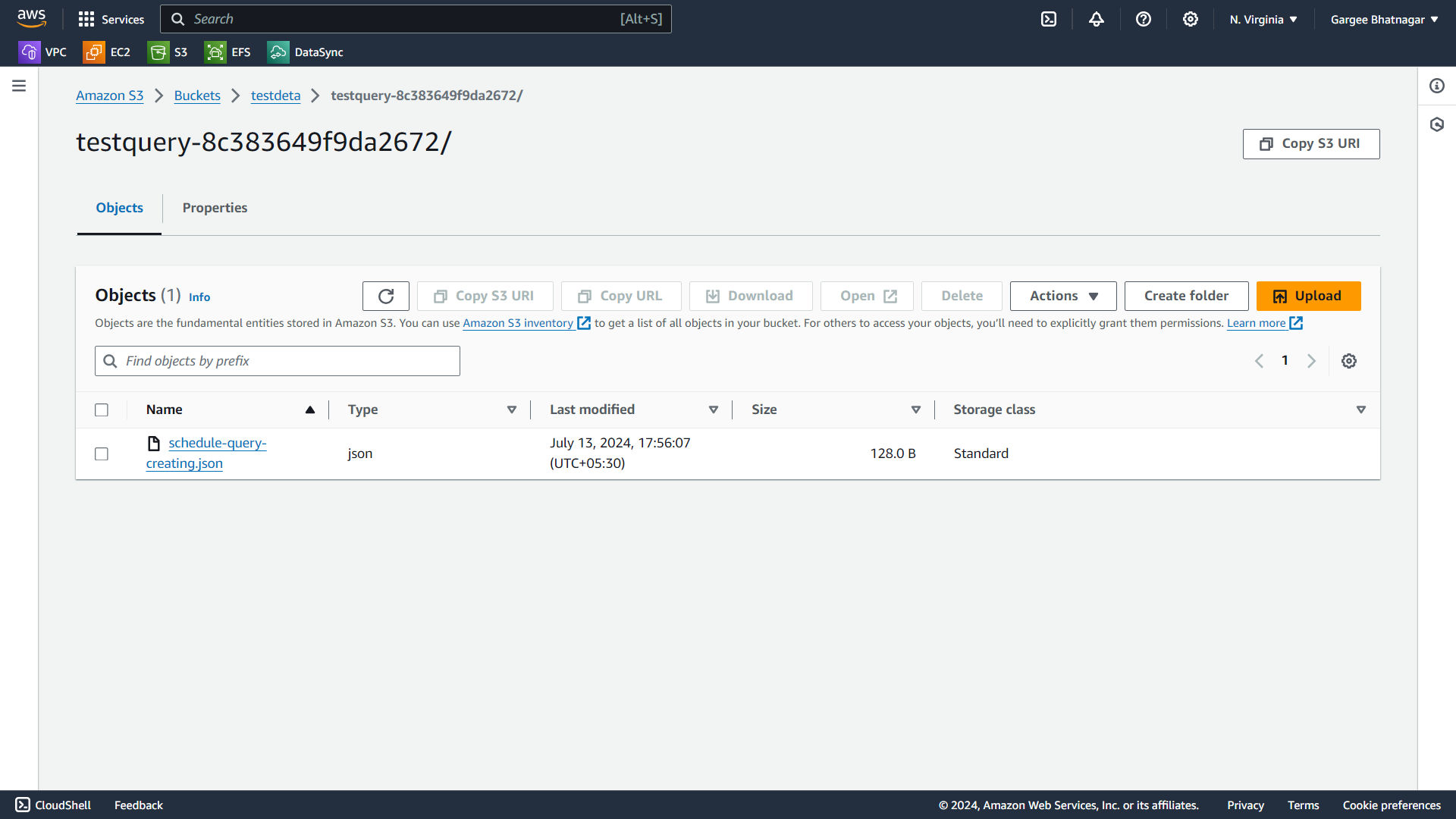Check the schedule-query-creating.json row checkbox
The height and width of the screenshot is (819, 1456).
tap(102, 453)
